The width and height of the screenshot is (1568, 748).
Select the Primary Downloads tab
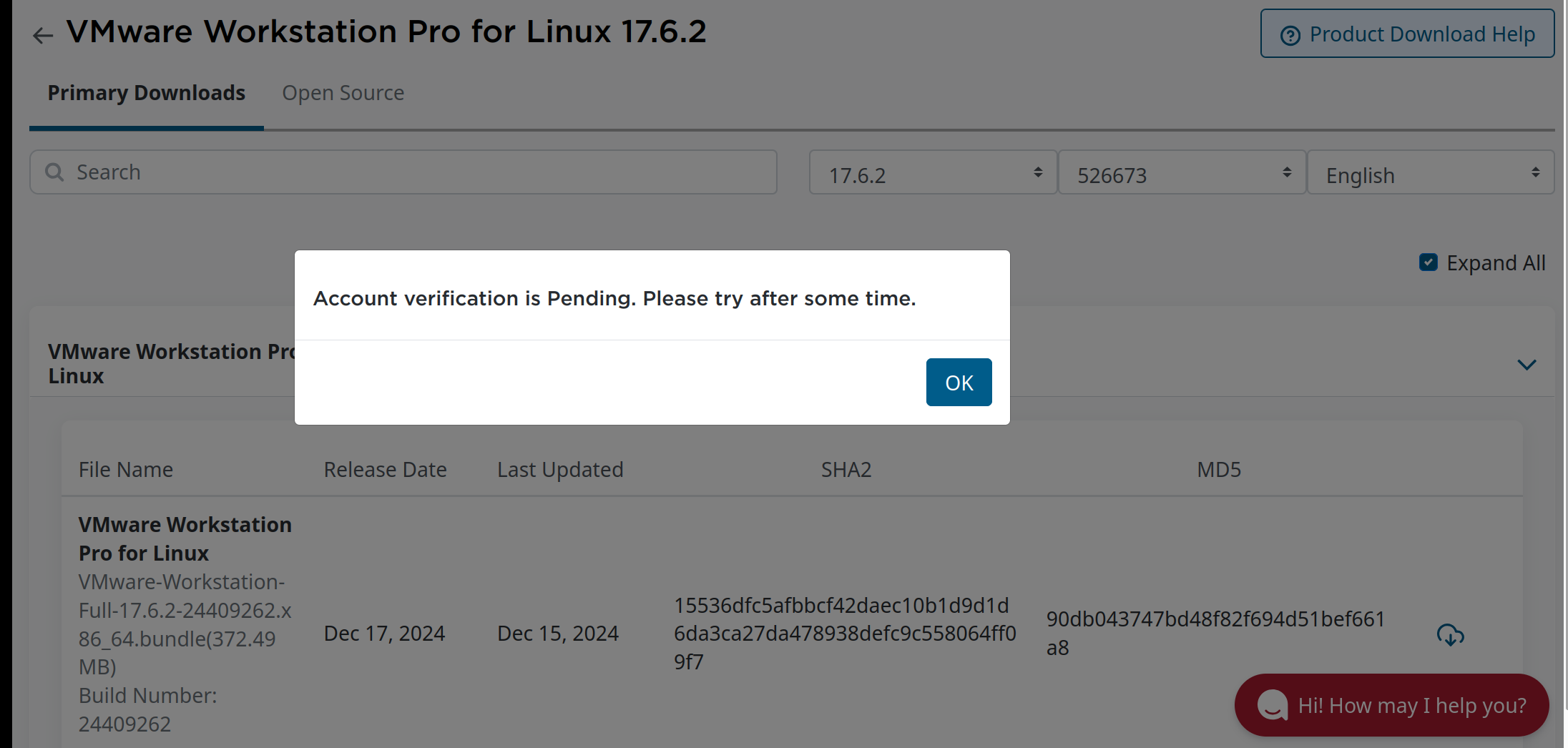tap(147, 93)
